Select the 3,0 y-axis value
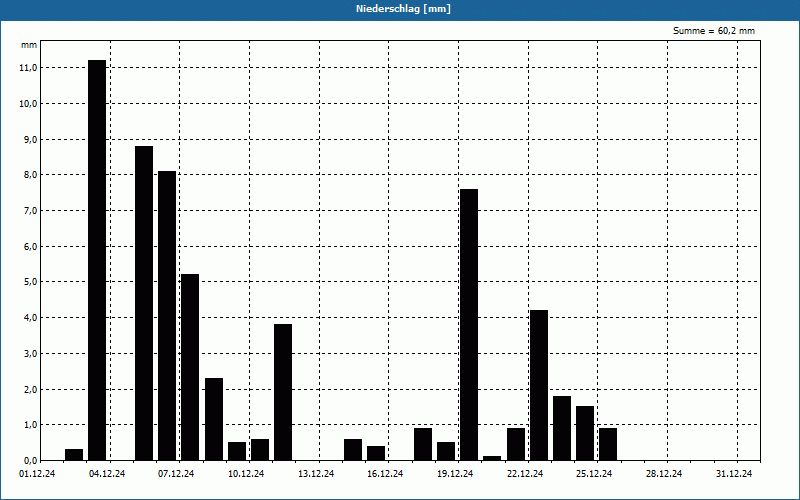This screenshot has height=500, width=800. point(30,354)
